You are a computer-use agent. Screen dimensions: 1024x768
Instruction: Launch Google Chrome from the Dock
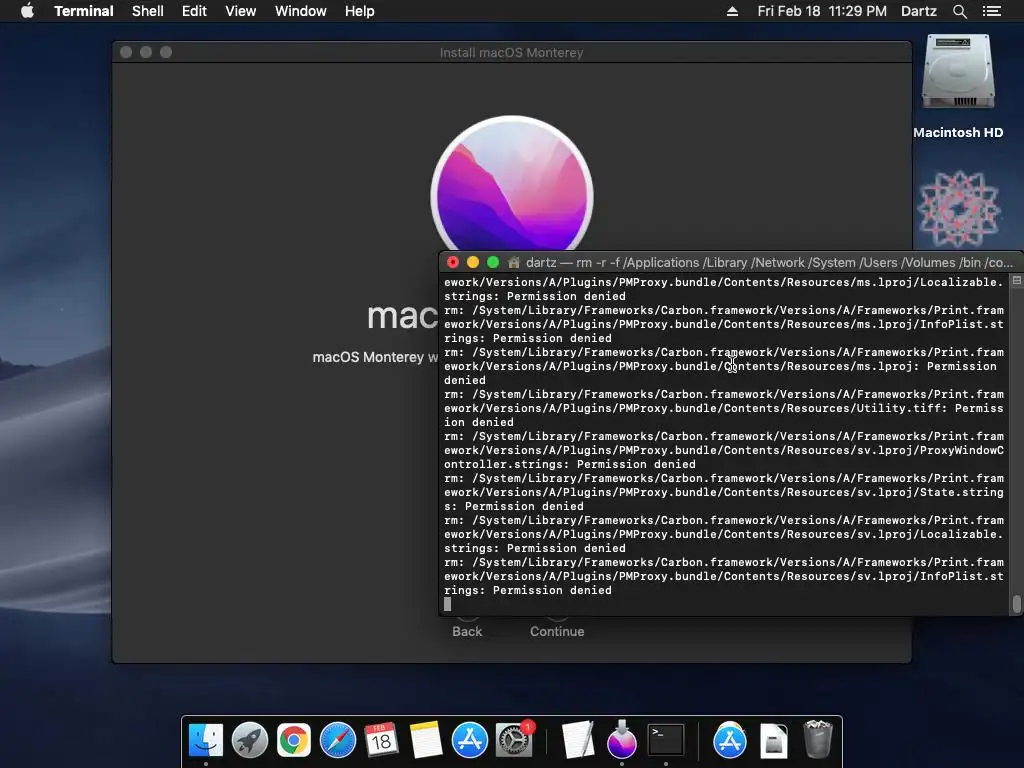tap(293, 741)
